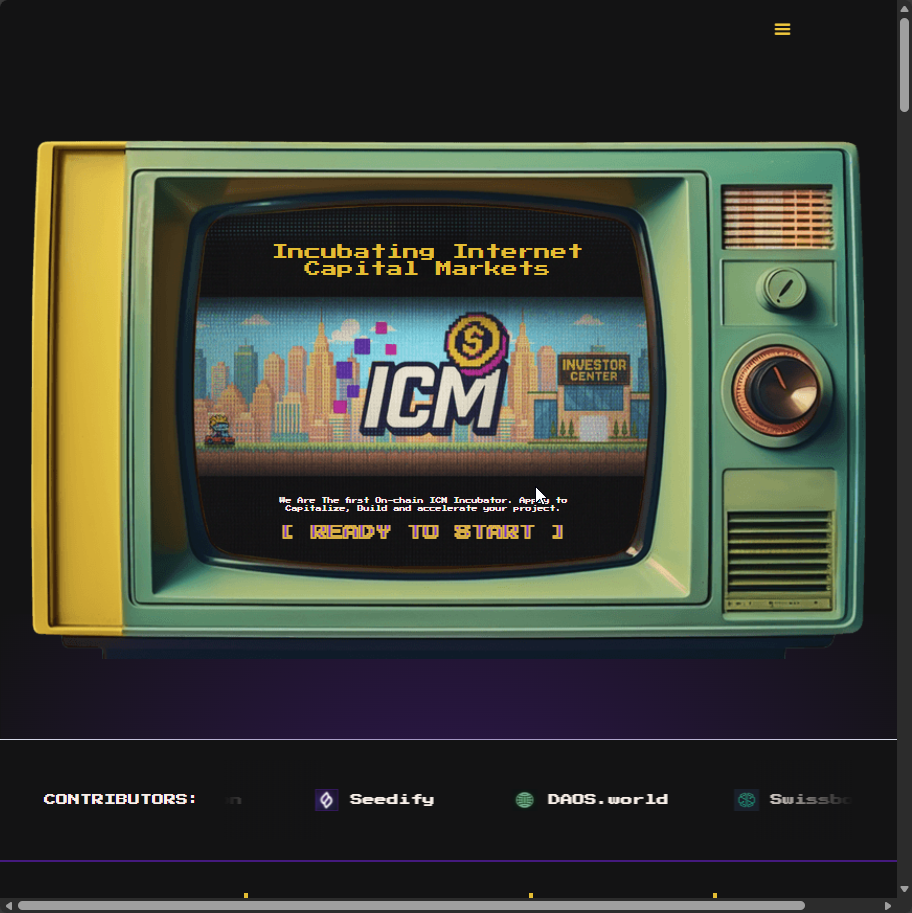
Task: Click the Incubating Internet Capital Markets headline
Action: [x=427, y=260]
